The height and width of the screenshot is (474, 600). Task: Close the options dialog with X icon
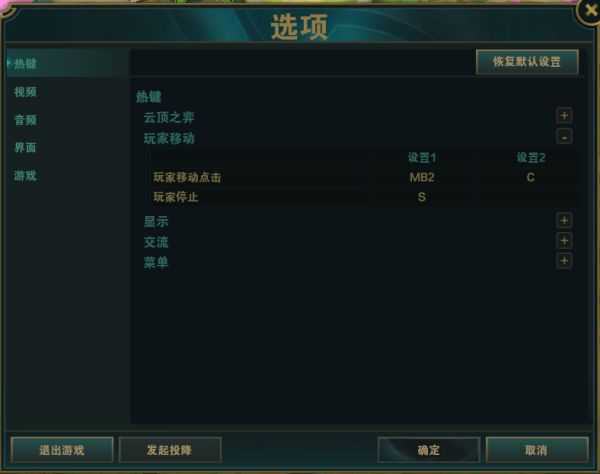pos(591,11)
